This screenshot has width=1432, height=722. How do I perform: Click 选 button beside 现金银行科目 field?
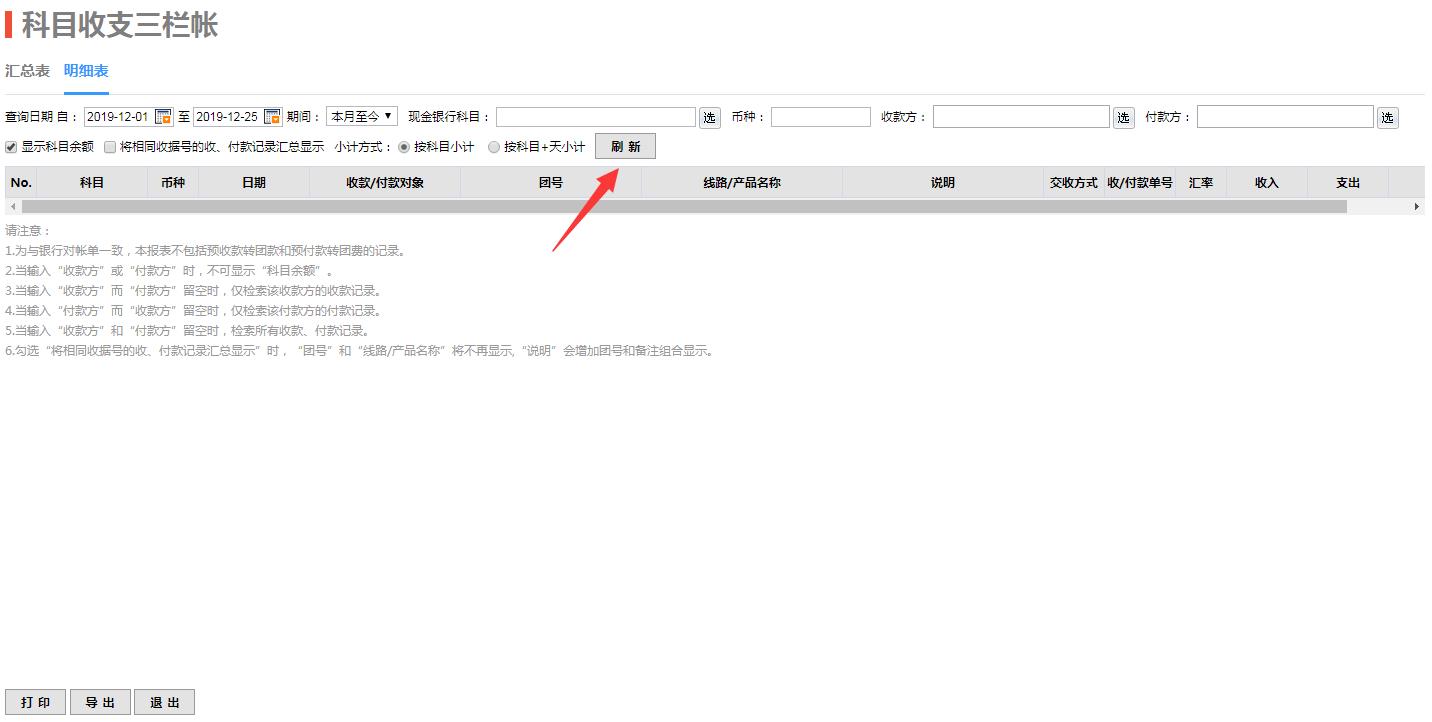pos(709,118)
